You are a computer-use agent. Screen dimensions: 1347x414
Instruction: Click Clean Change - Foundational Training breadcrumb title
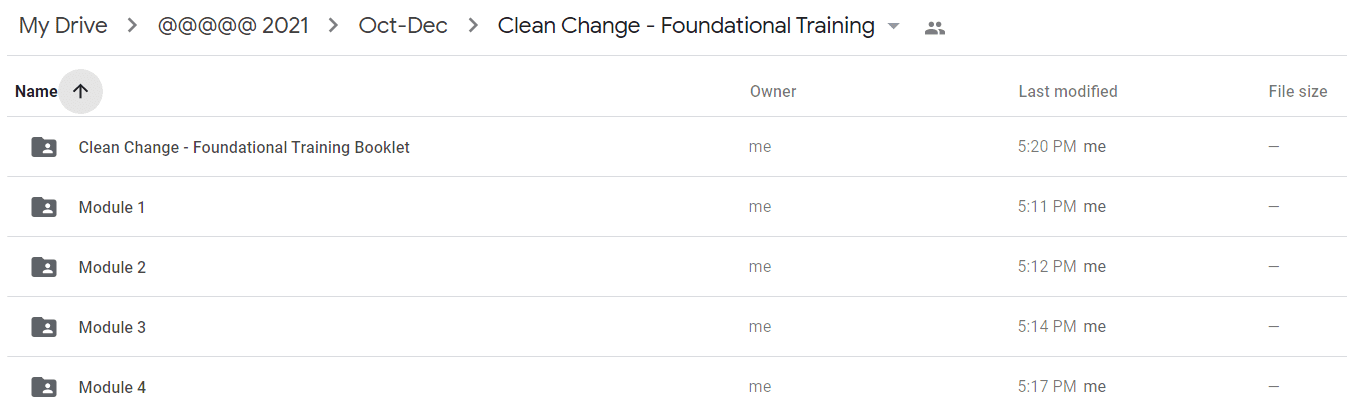click(686, 26)
